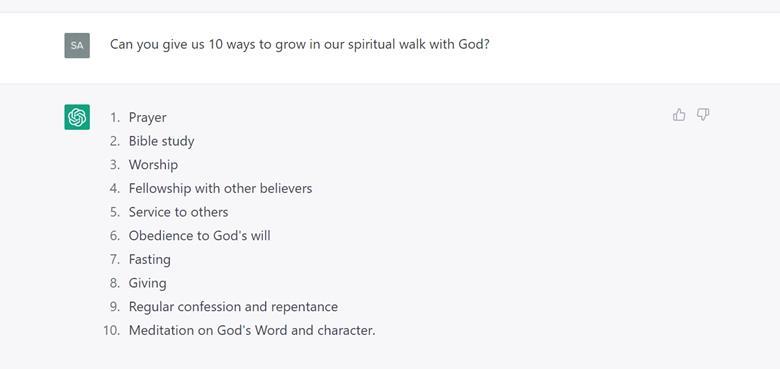This screenshot has width=780, height=369.
Task: Select the Fasting list item
Action: 149,260
